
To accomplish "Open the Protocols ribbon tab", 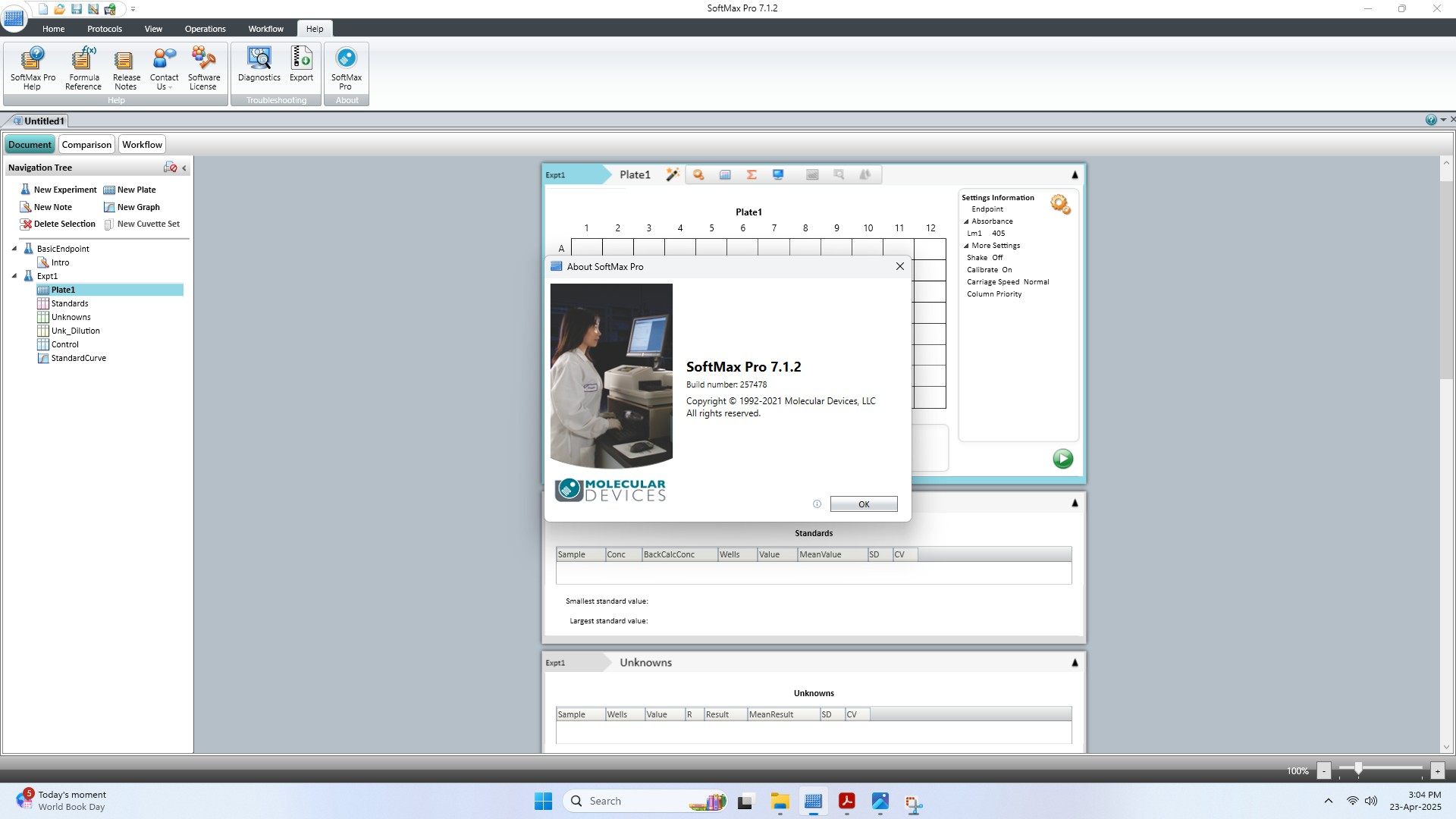I will click(x=105, y=29).
